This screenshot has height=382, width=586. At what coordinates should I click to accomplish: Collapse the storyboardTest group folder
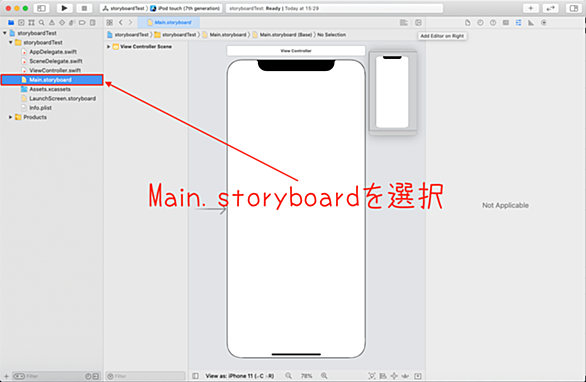pos(10,43)
